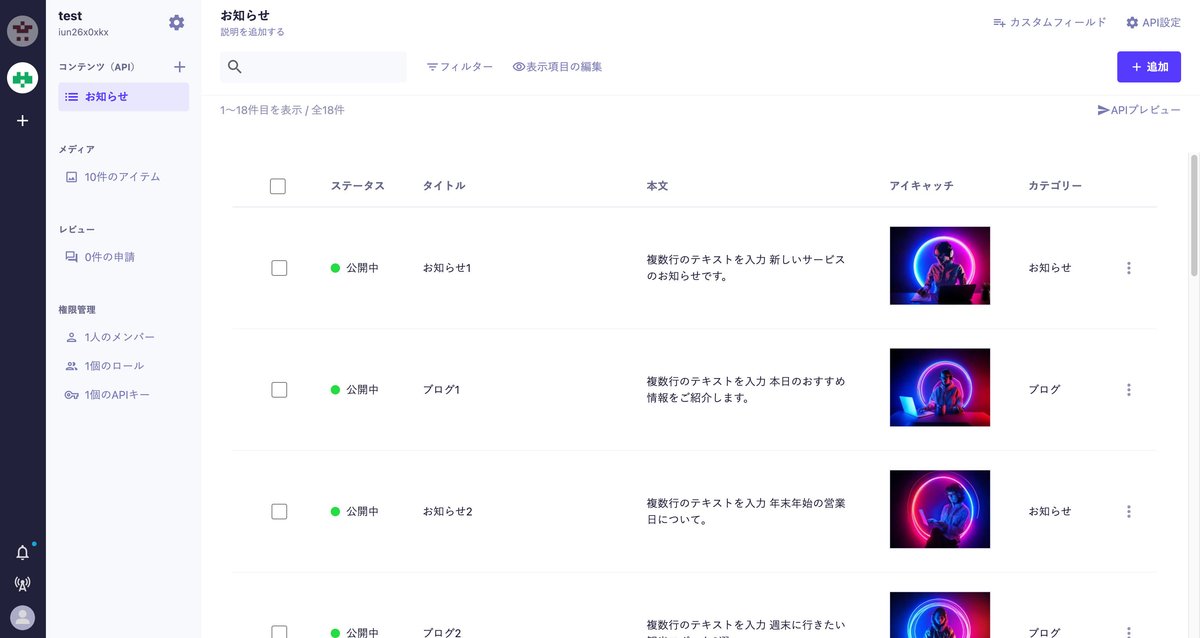The image size is (1200, 638).
Task: Open カスタムフィールド
Action: [1049, 22]
